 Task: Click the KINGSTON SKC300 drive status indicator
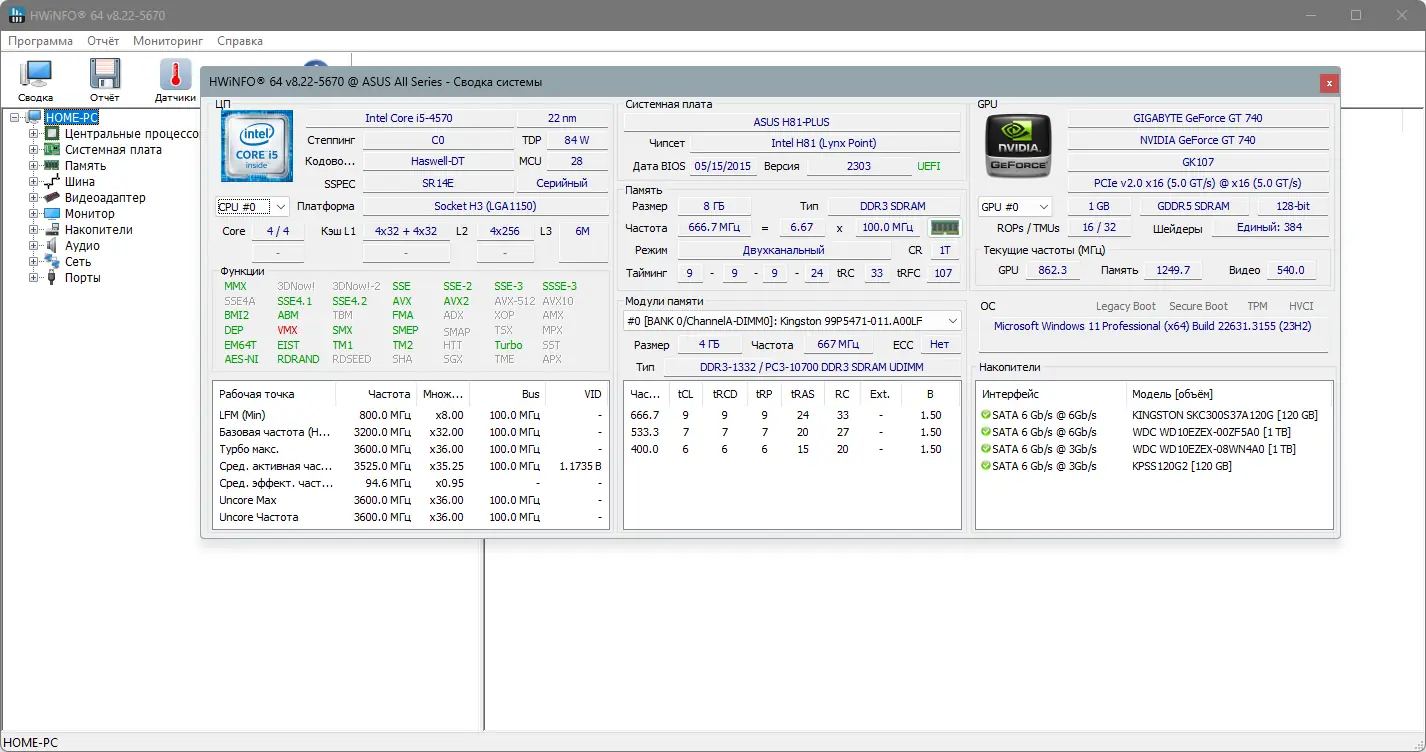click(987, 415)
